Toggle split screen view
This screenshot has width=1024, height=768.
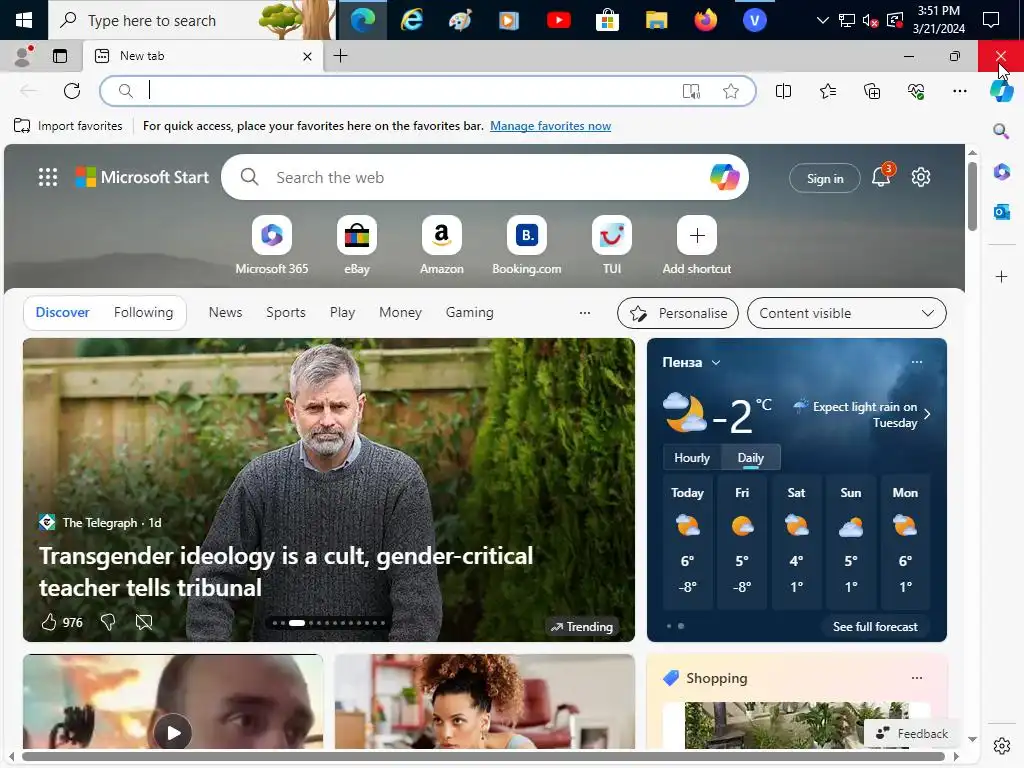click(783, 91)
